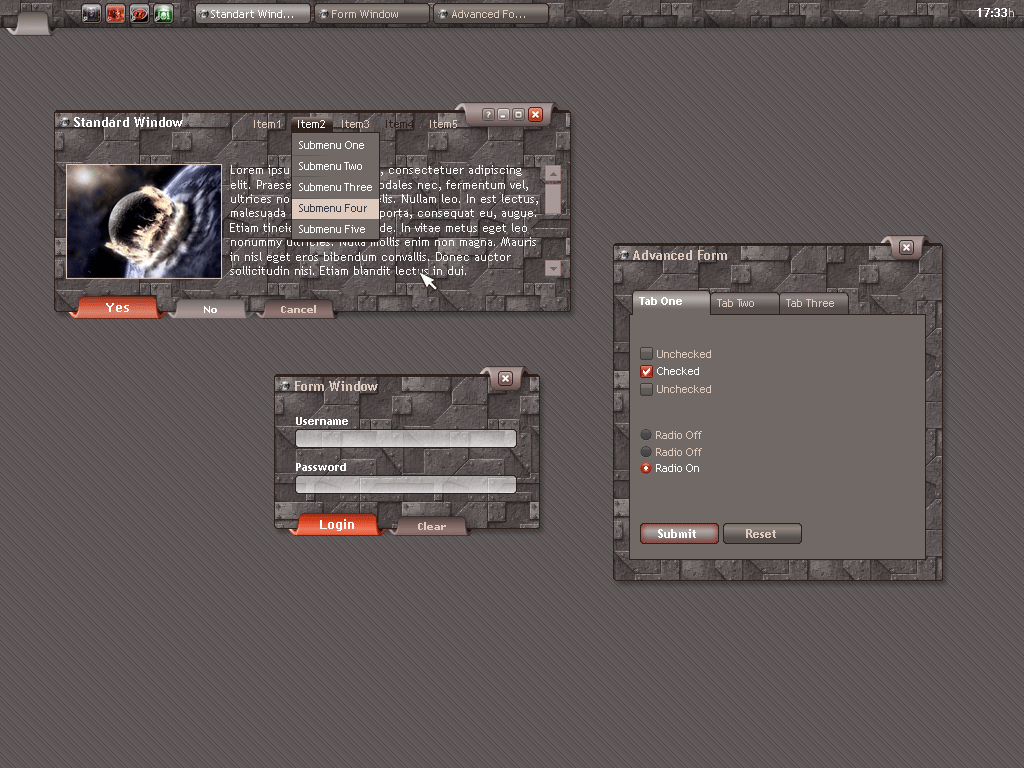The width and height of the screenshot is (1024, 768).
Task: Focus the Username input field
Action: (x=406, y=439)
